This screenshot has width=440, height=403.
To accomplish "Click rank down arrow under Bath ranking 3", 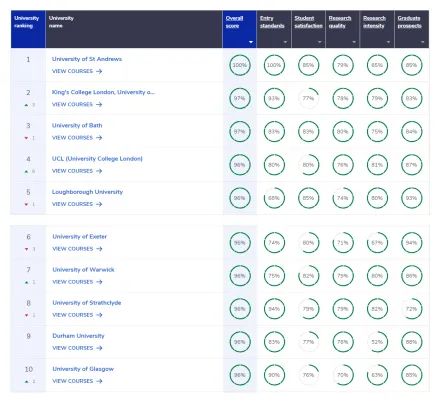I will click(26, 138).
